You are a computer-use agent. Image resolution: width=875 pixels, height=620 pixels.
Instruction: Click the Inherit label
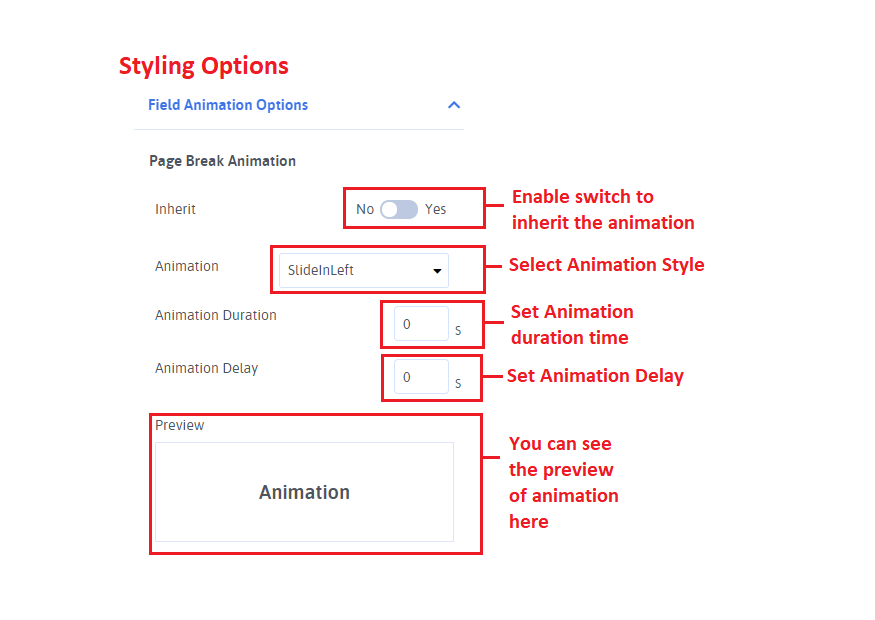(x=176, y=210)
